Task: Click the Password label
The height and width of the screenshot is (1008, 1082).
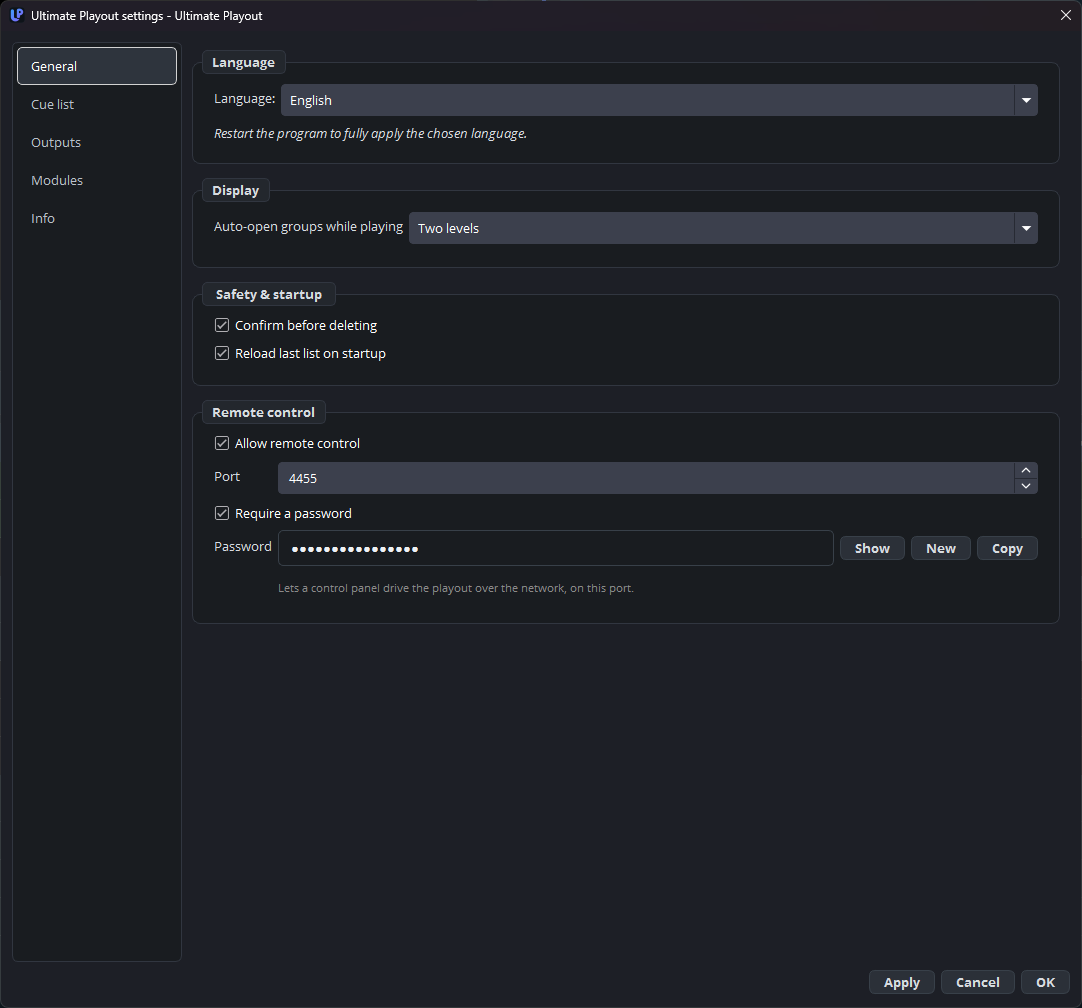Action: (243, 546)
